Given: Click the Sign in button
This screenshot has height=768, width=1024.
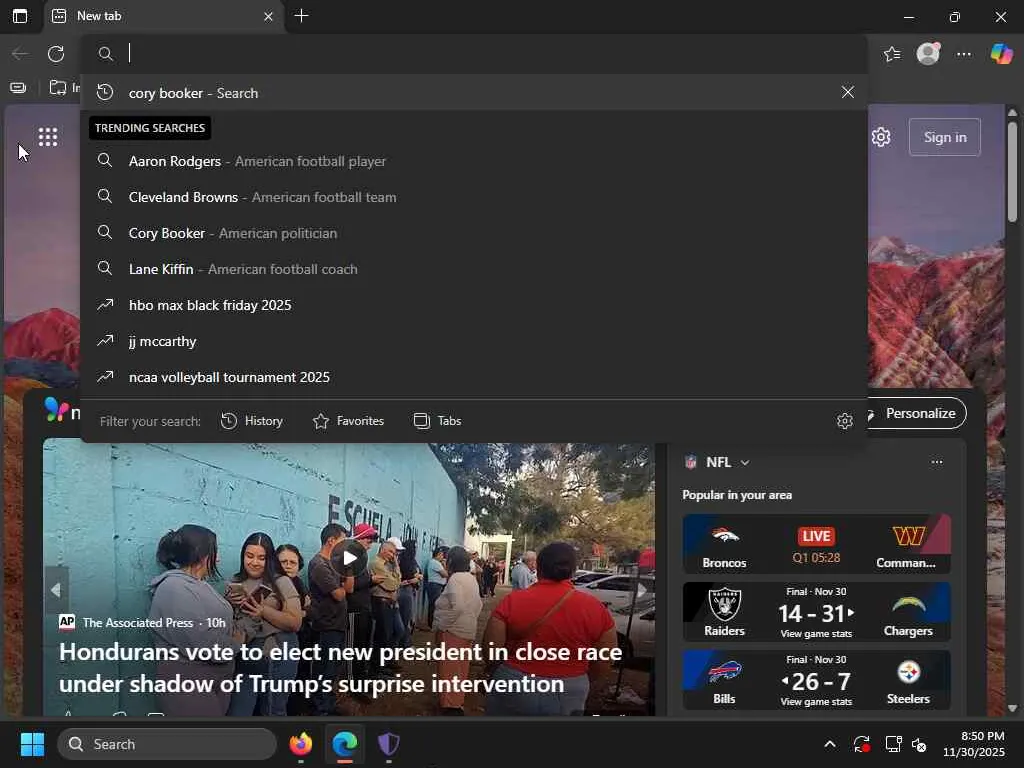Looking at the screenshot, I should [x=944, y=137].
